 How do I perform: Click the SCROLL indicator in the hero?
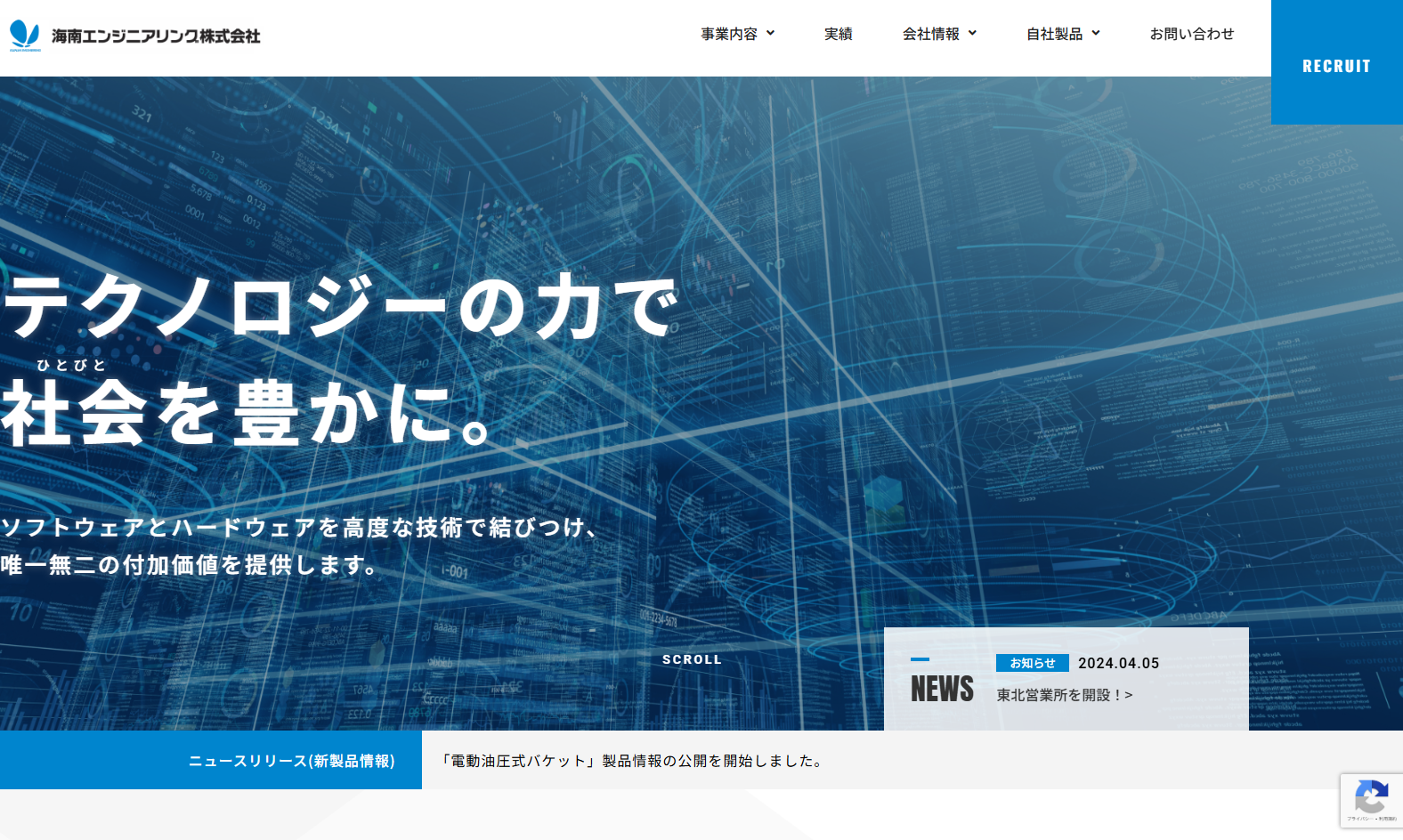coord(692,659)
